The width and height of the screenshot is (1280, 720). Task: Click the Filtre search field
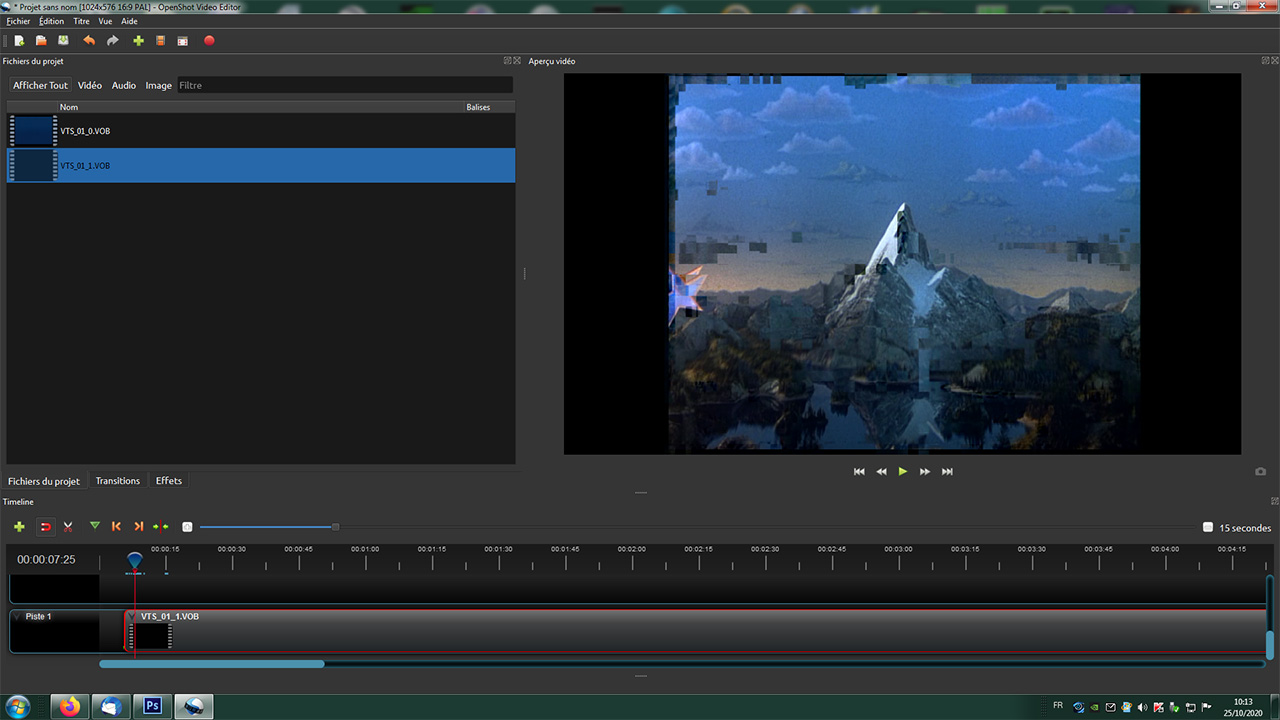point(345,85)
